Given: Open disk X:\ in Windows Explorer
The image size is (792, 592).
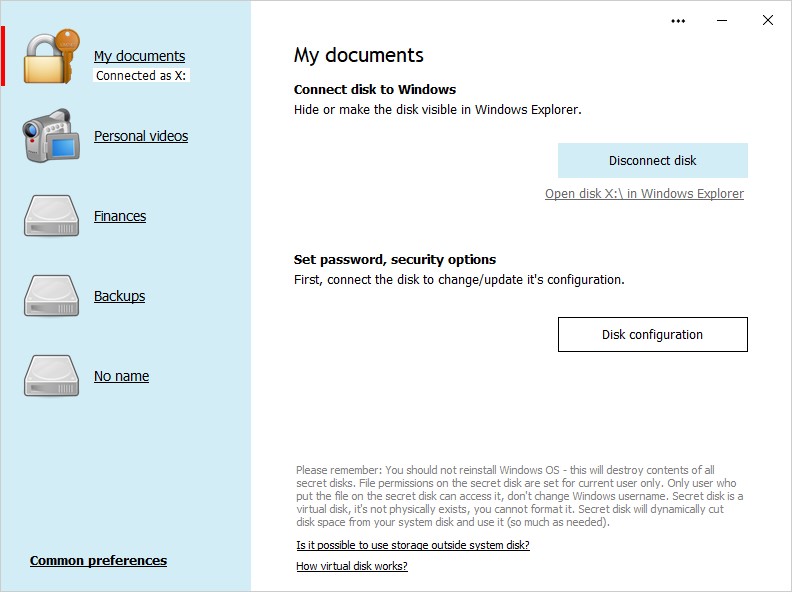Looking at the screenshot, I should 644,194.
